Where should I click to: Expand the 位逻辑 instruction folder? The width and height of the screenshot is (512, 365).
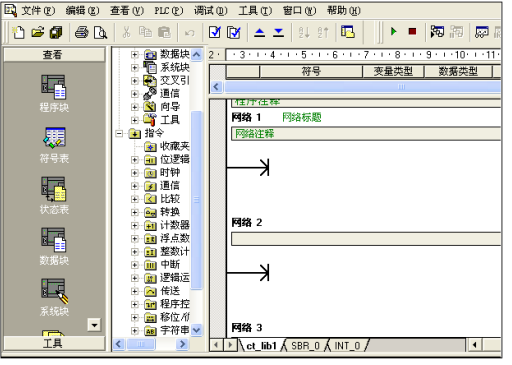coord(134,160)
